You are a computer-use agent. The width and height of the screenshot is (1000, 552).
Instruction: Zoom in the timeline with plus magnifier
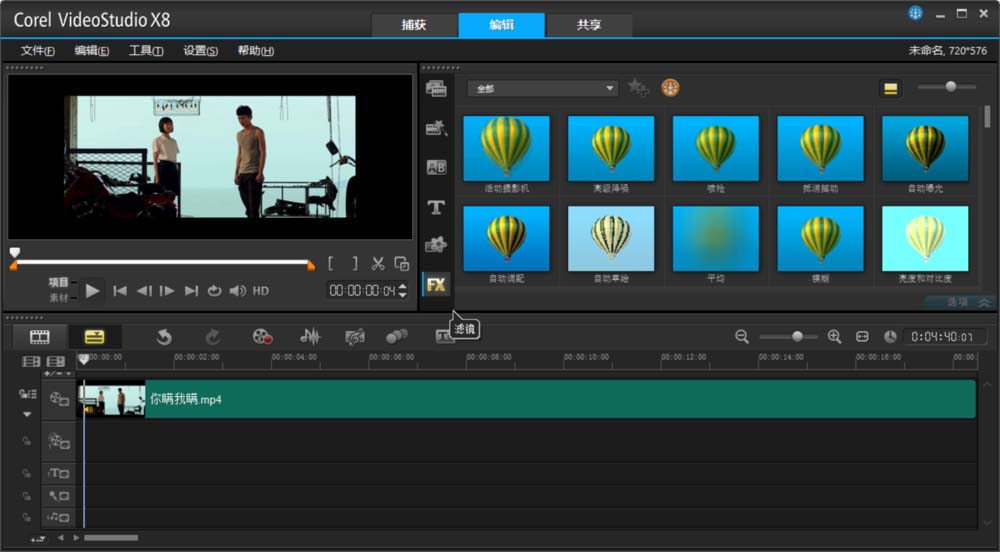coord(834,337)
